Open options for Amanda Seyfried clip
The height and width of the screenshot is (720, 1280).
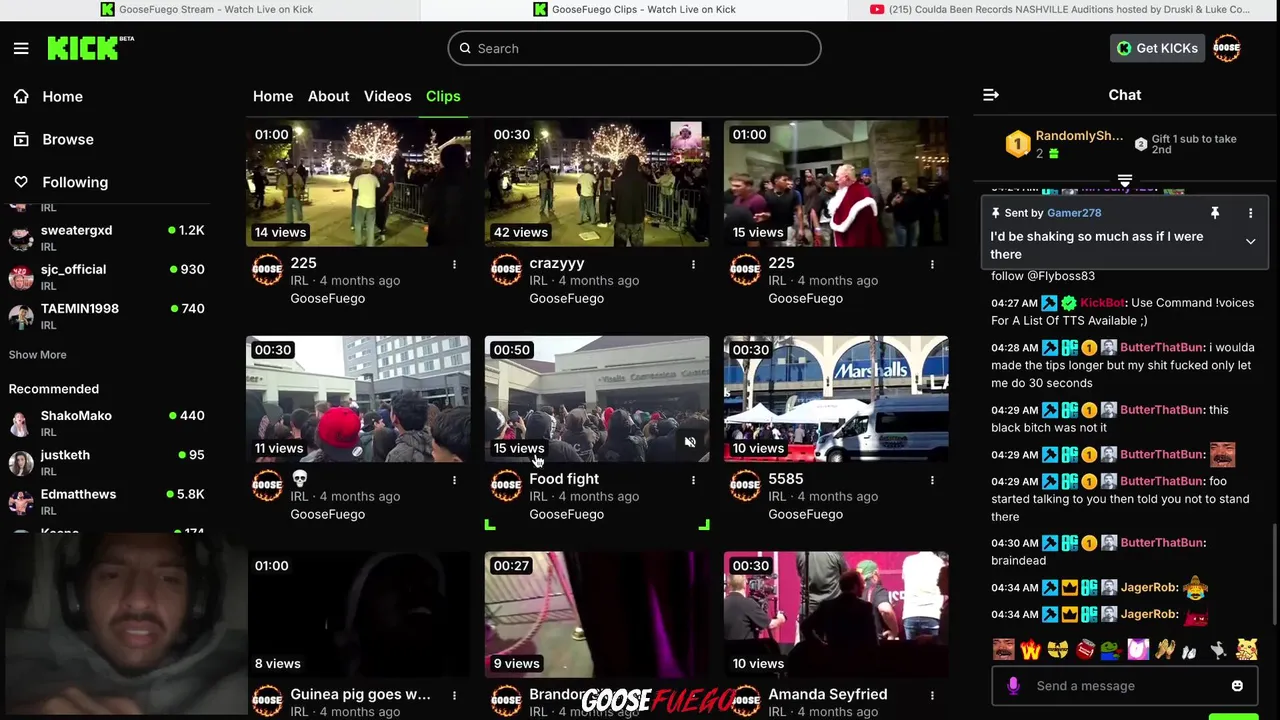pyautogui.click(x=932, y=695)
